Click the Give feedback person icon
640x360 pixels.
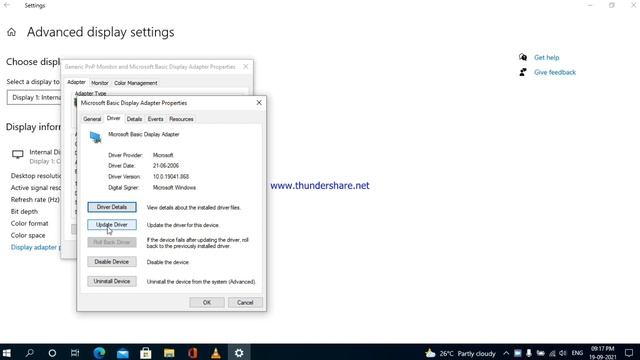(523, 72)
